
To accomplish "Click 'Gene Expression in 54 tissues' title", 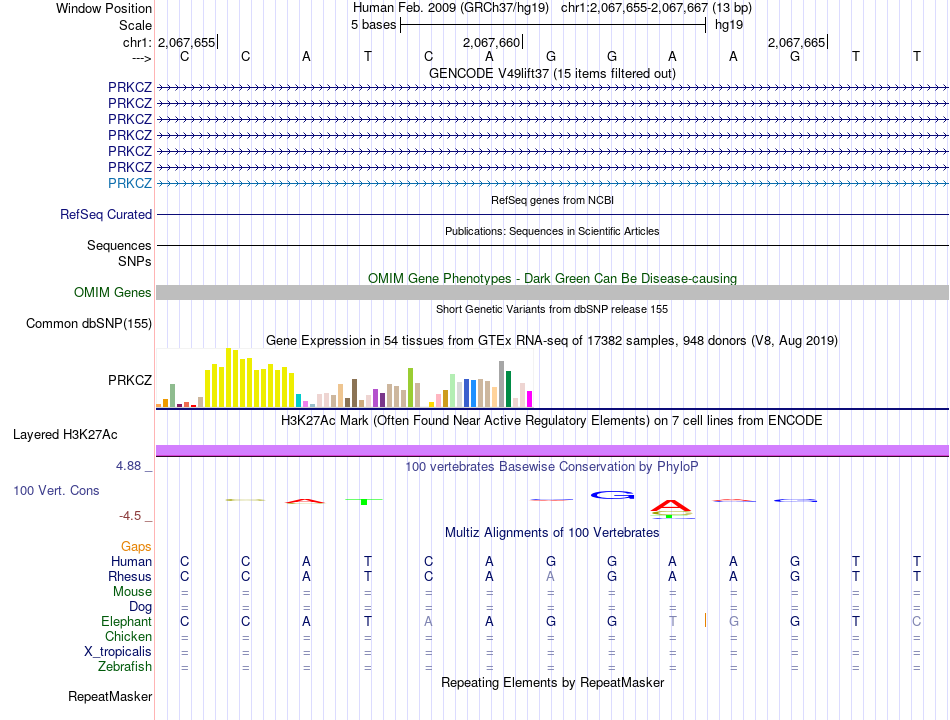I will (x=552, y=341).
